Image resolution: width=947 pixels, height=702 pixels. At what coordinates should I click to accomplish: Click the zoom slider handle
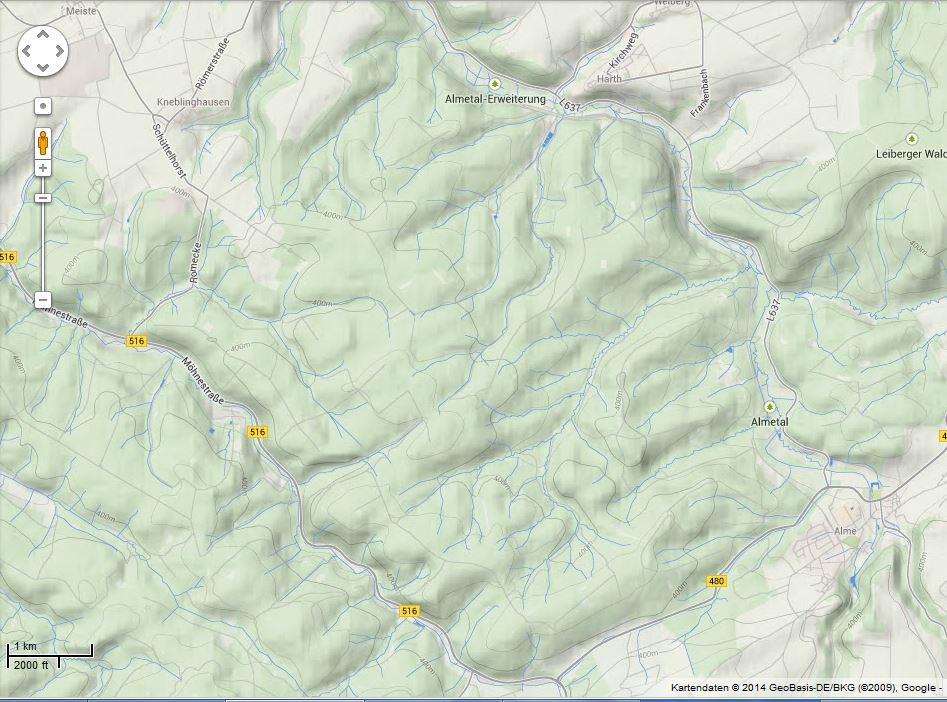[x=43, y=198]
